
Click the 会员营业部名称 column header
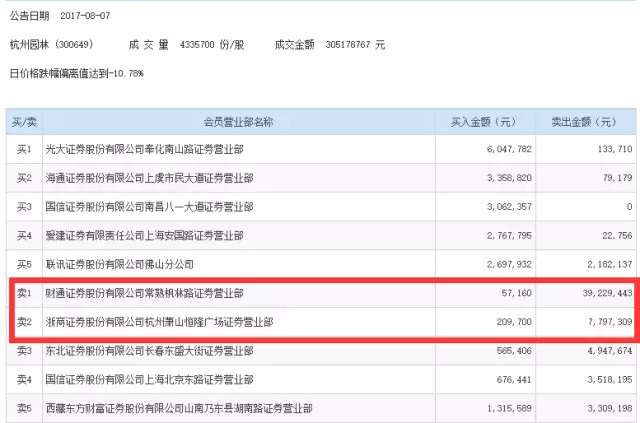click(236, 121)
